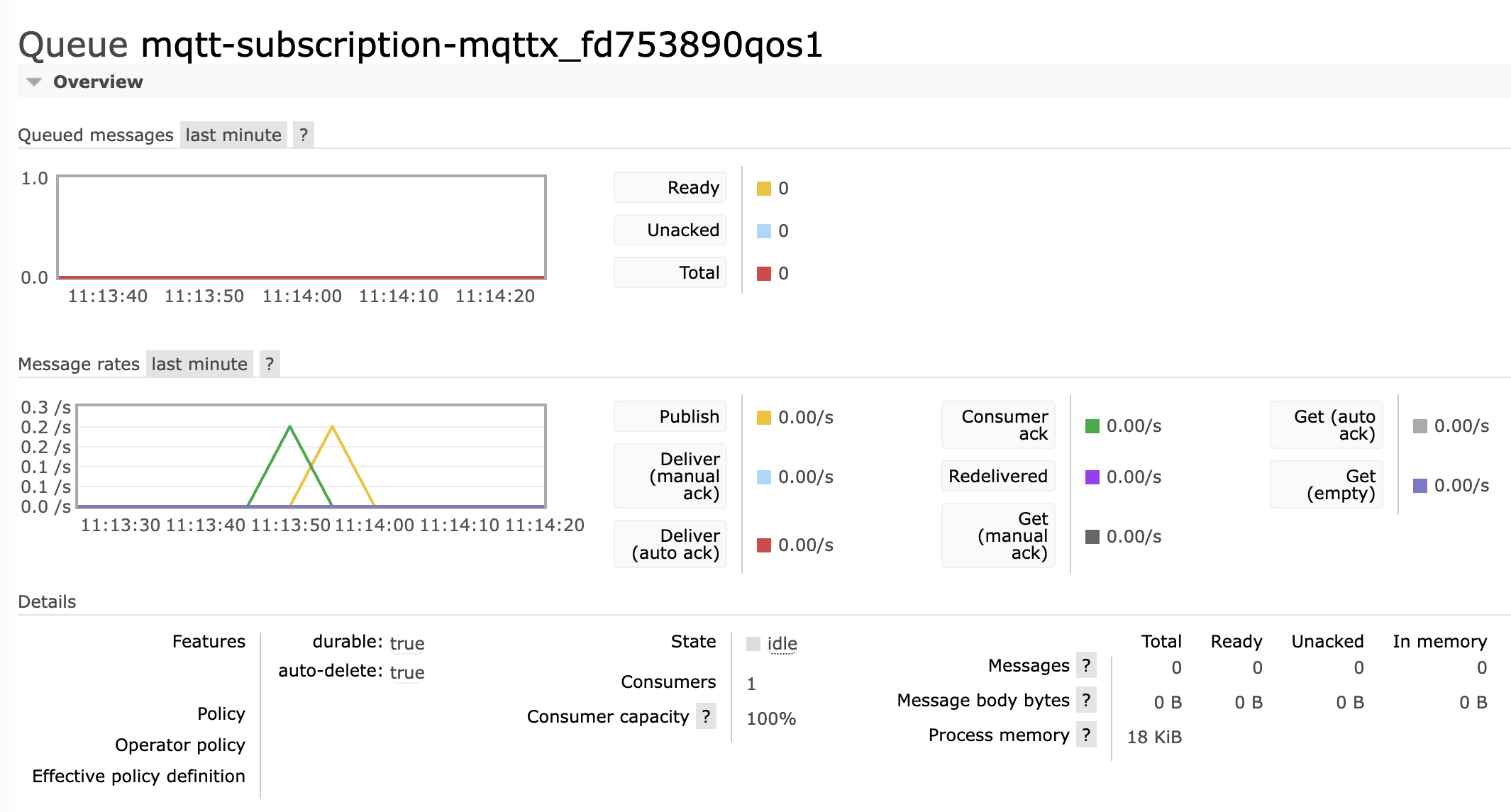Open the Message rates time range selector
This screenshot has height=812, width=1511.
[199, 364]
